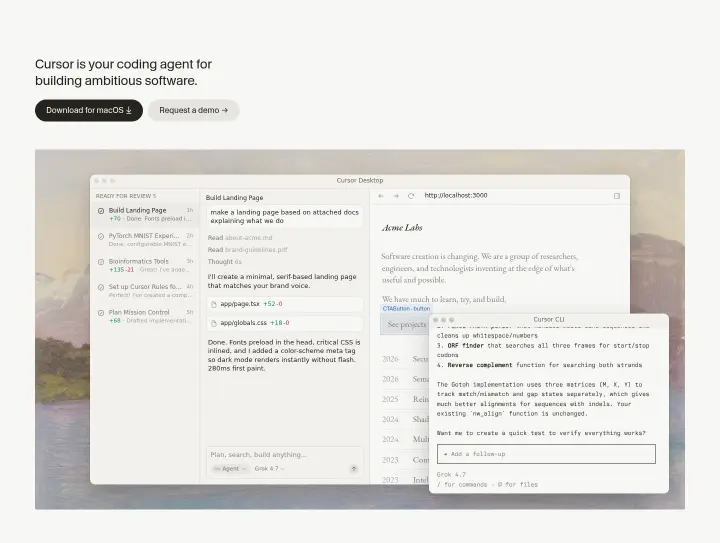
Task: Click the check circle beside PyTorch MNIST Experi...
Action: coord(101,236)
